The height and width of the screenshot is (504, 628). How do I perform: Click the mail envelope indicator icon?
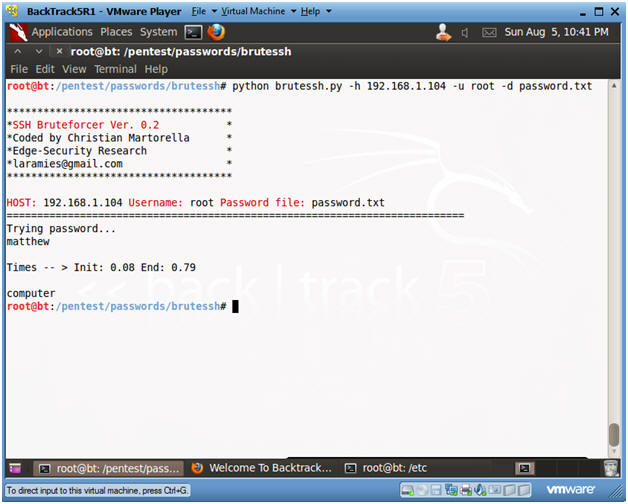[x=489, y=32]
